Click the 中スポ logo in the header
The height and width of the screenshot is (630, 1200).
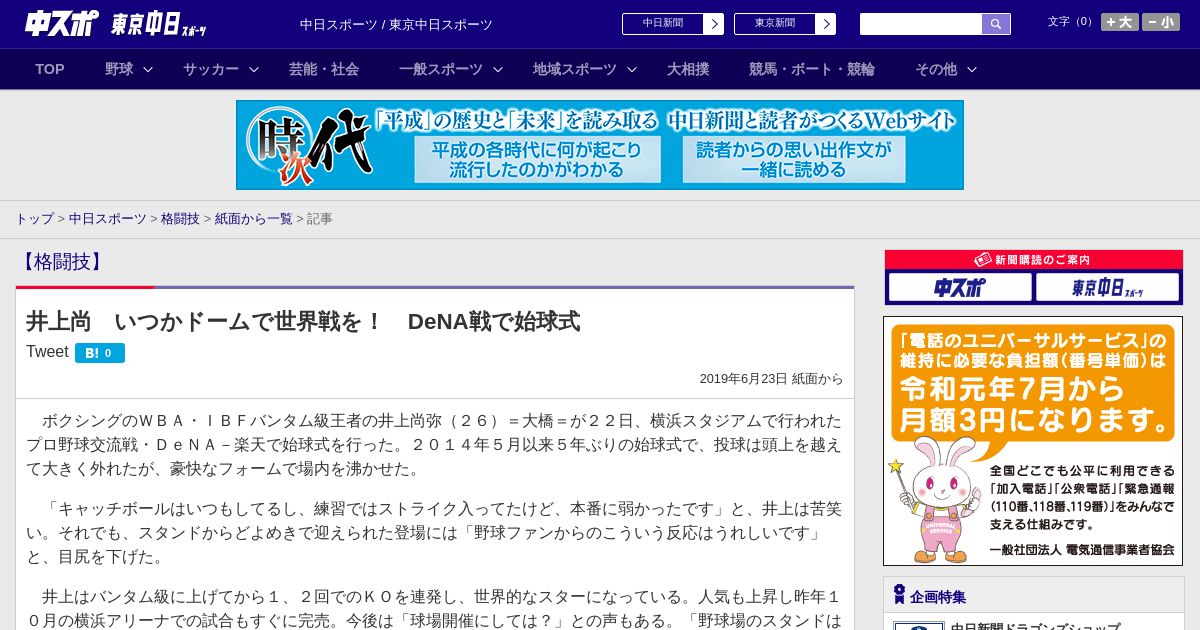[x=62, y=24]
